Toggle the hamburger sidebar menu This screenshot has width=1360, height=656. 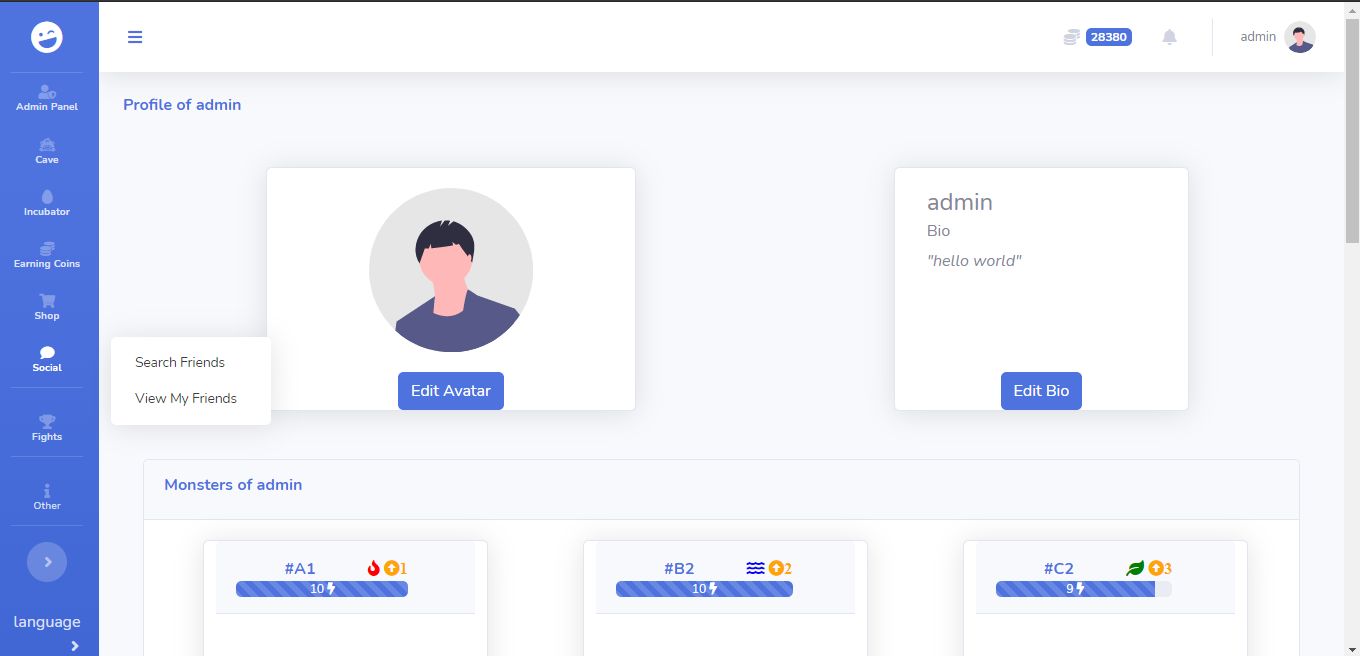pos(135,37)
